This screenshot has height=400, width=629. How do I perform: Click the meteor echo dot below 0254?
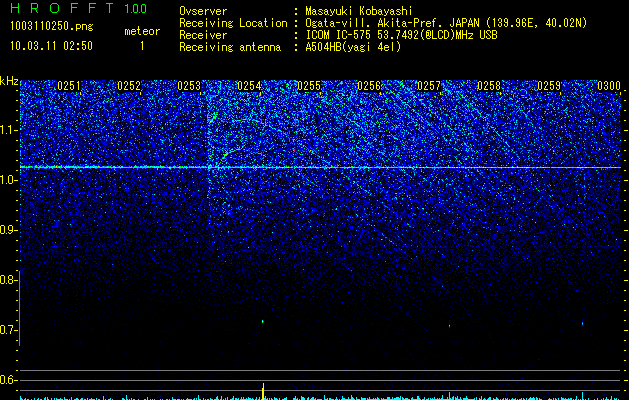[x=263, y=321]
